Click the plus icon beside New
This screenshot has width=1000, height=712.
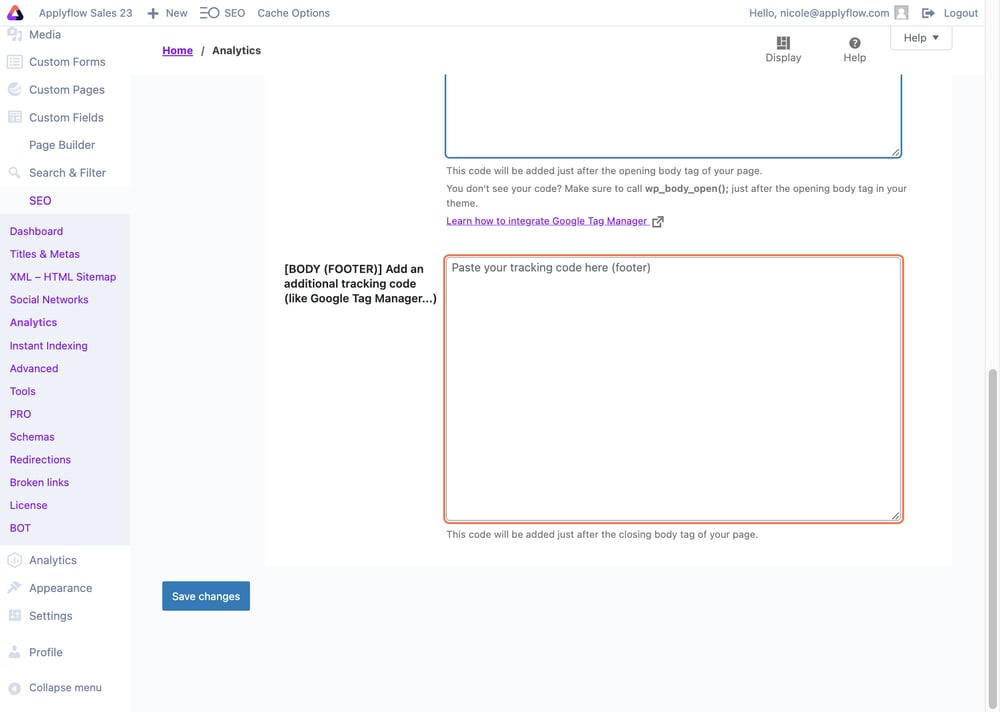pos(152,13)
